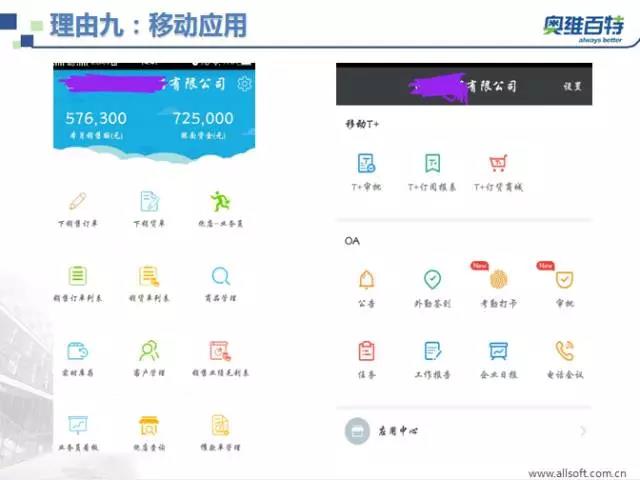Screen dimensions: 640x480
Task: Open the yellow document icon in bottom row
Action: pos(220,425)
